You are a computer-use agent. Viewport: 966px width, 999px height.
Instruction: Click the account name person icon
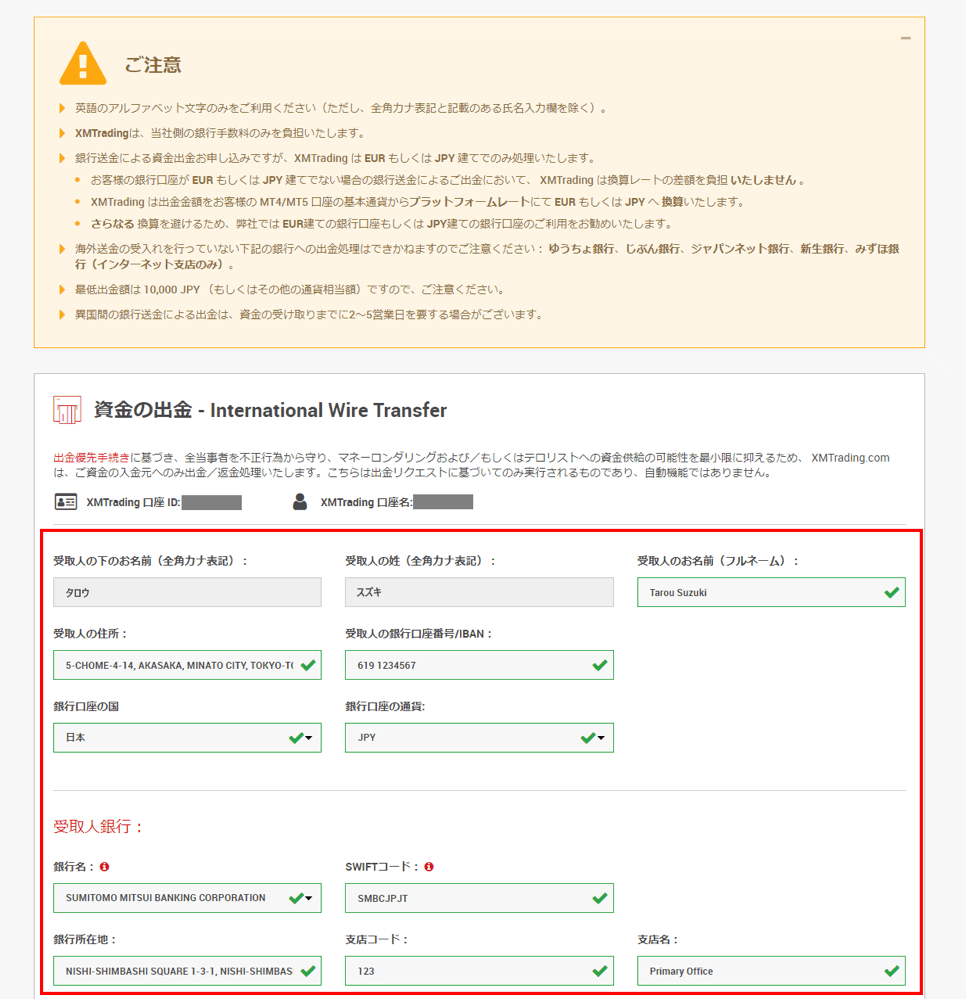click(x=300, y=502)
